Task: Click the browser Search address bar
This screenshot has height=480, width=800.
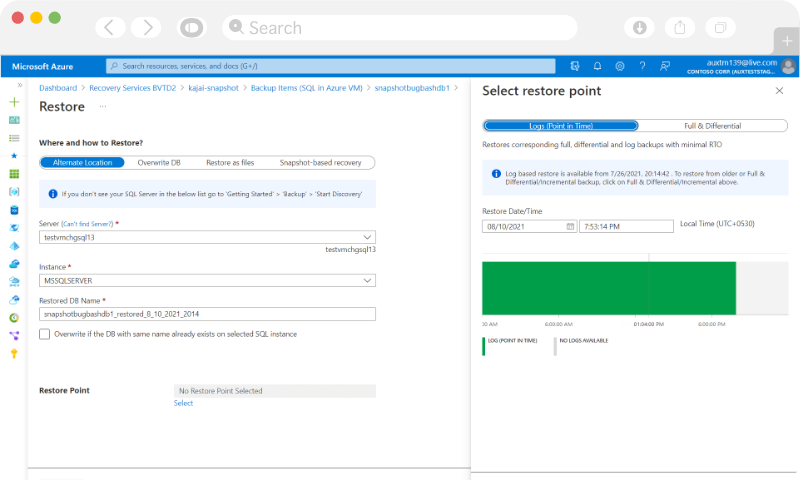Action: click(399, 28)
